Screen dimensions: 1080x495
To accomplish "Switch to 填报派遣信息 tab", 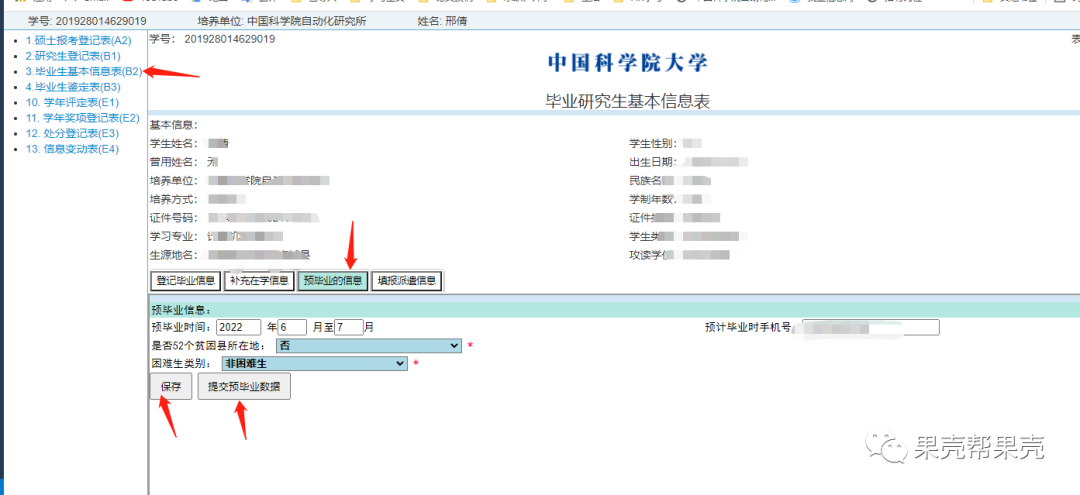I will [407, 281].
